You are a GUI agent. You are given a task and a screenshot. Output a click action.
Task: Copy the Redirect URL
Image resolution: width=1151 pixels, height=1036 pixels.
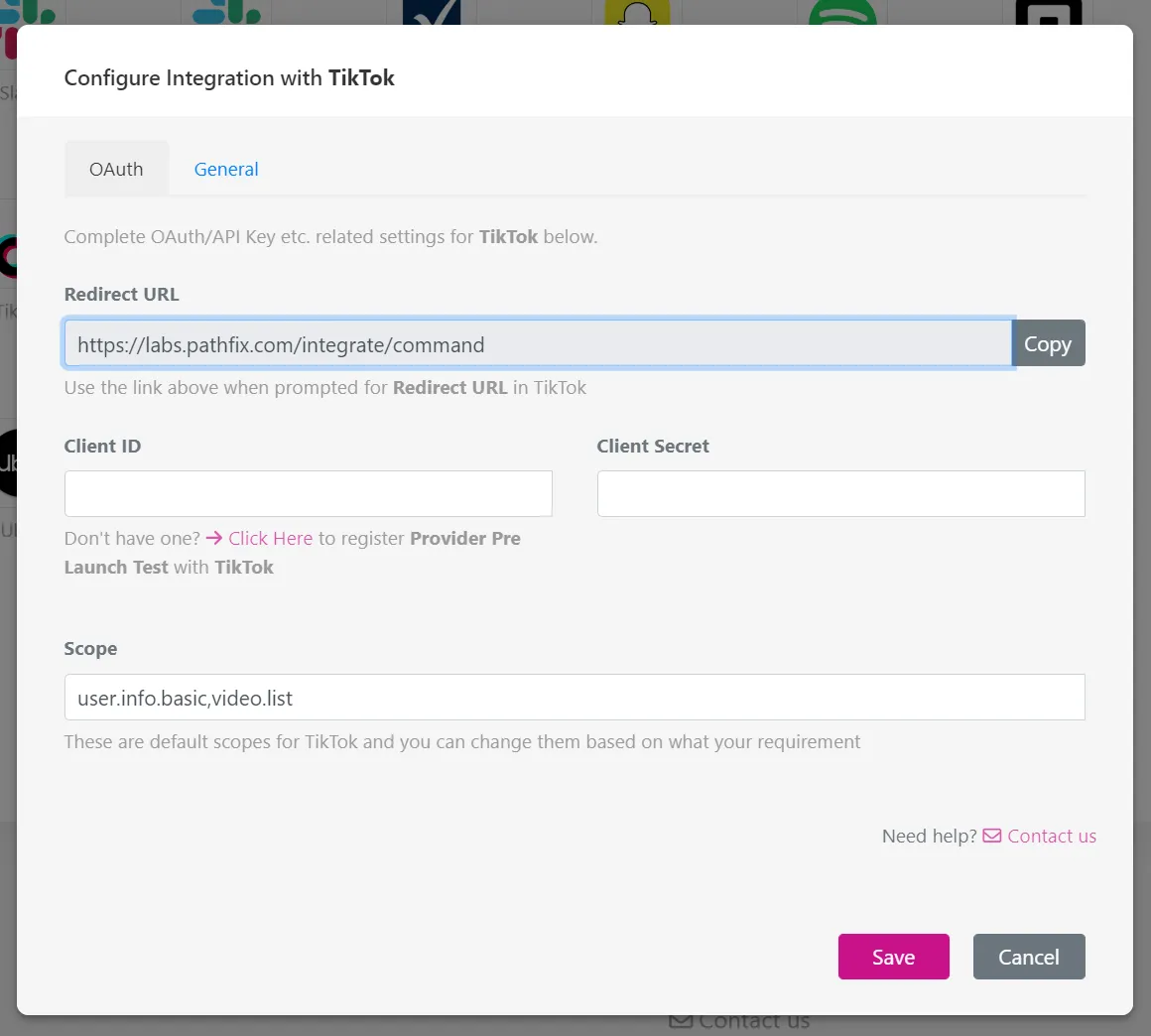click(x=1048, y=343)
